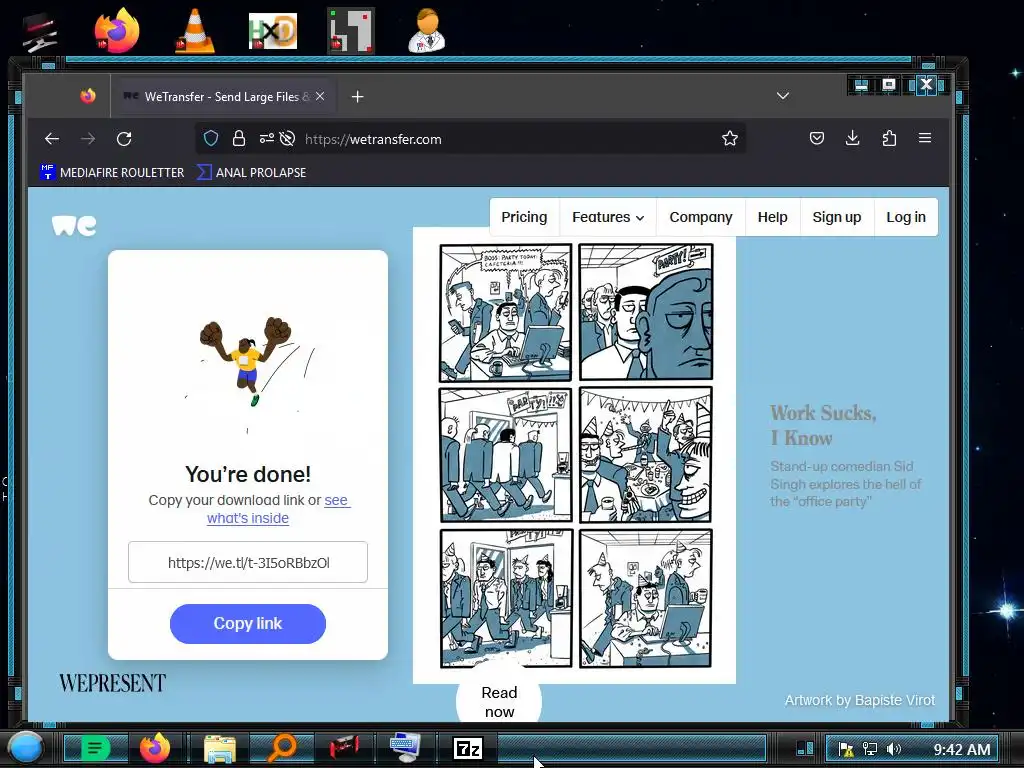The height and width of the screenshot is (768, 1024).
Task: Open the Pocket save icon
Action: coord(816,138)
